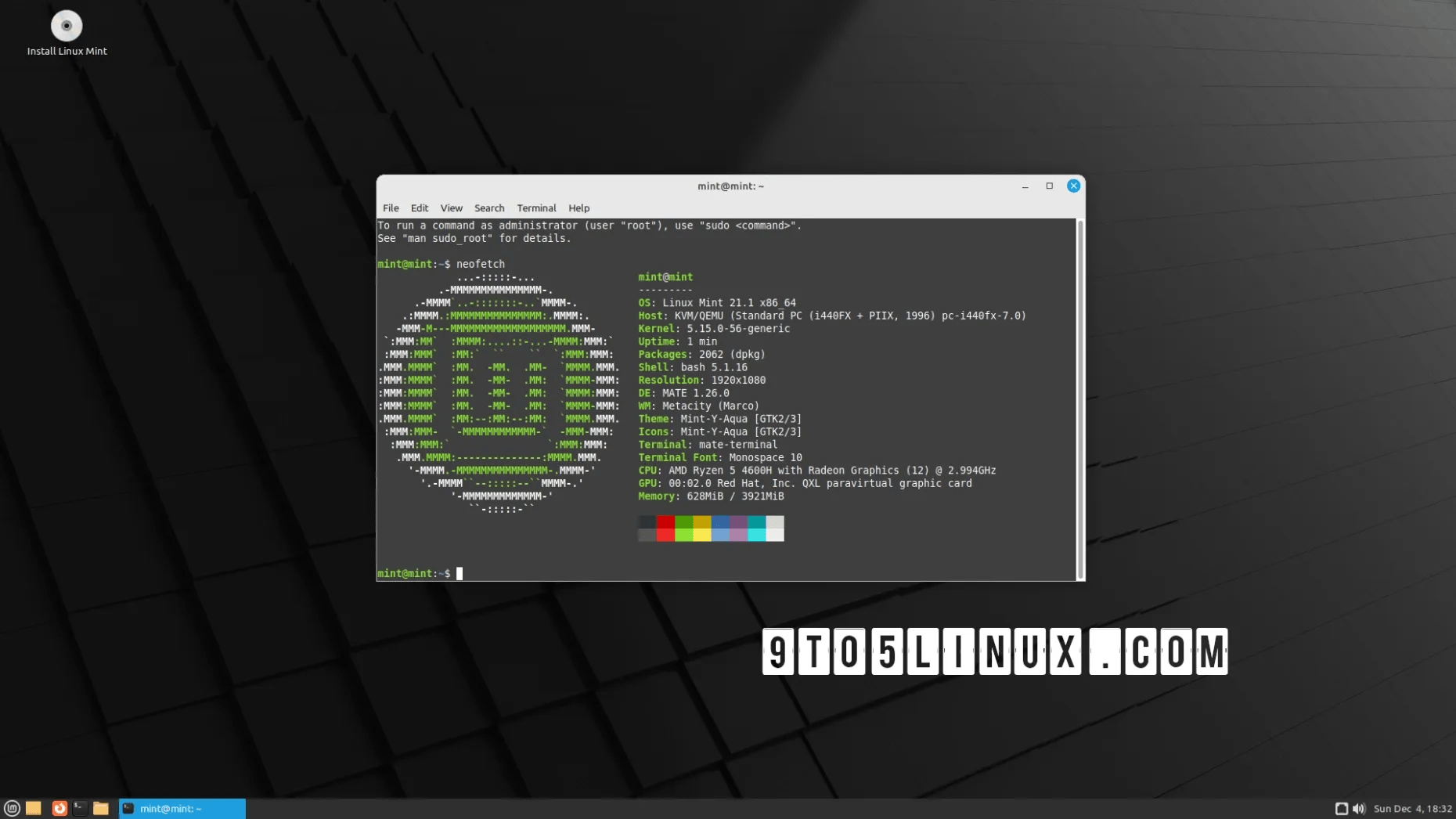Viewport: 1456px width, 819px height.
Task: Open the clock showing Sun Dec 4, 18:32
Action: [x=1412, y=808]
